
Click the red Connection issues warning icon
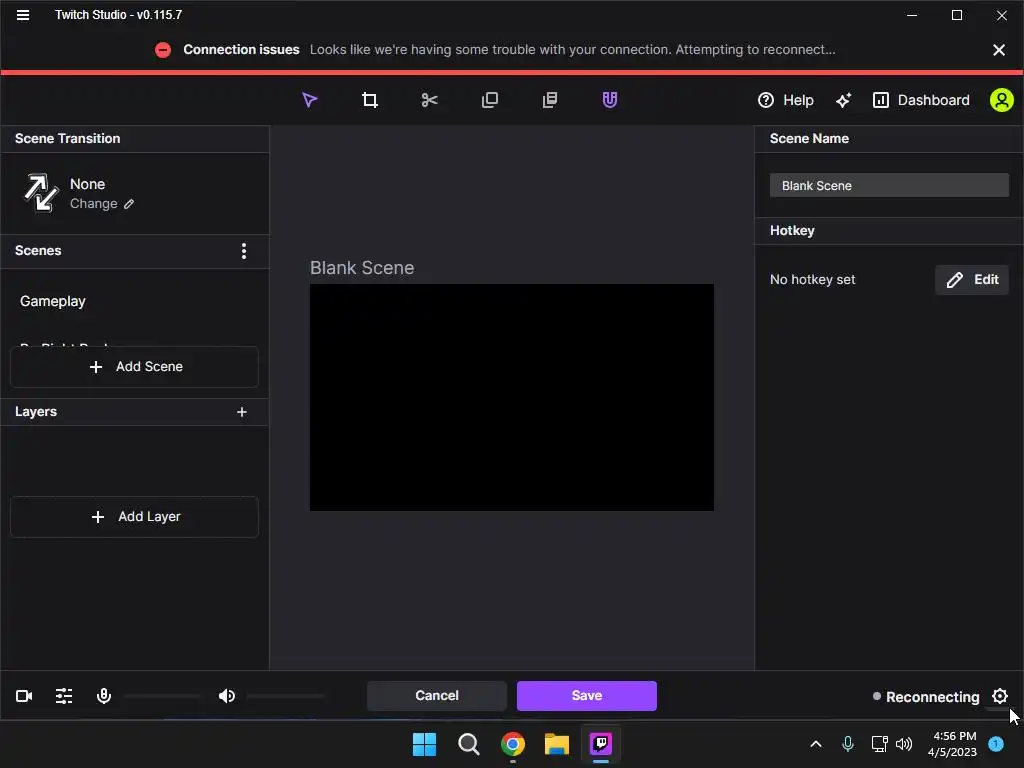(163, 50)
